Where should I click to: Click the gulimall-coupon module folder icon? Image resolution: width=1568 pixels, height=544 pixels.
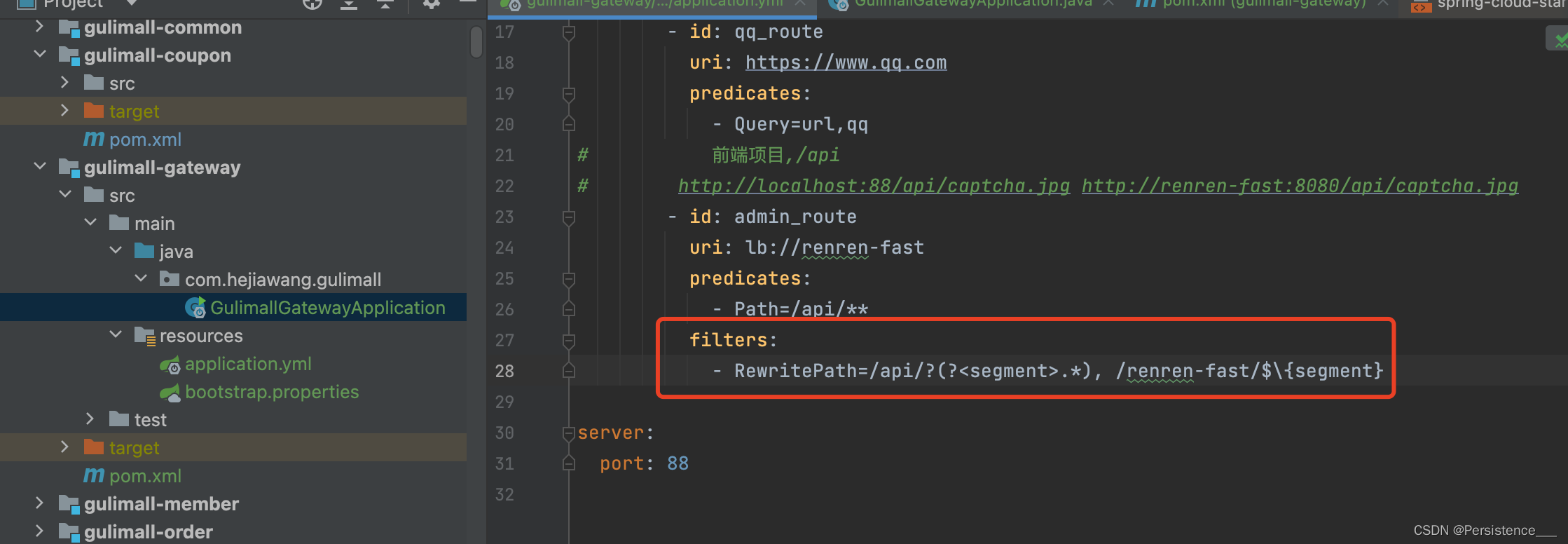(69, 56)
